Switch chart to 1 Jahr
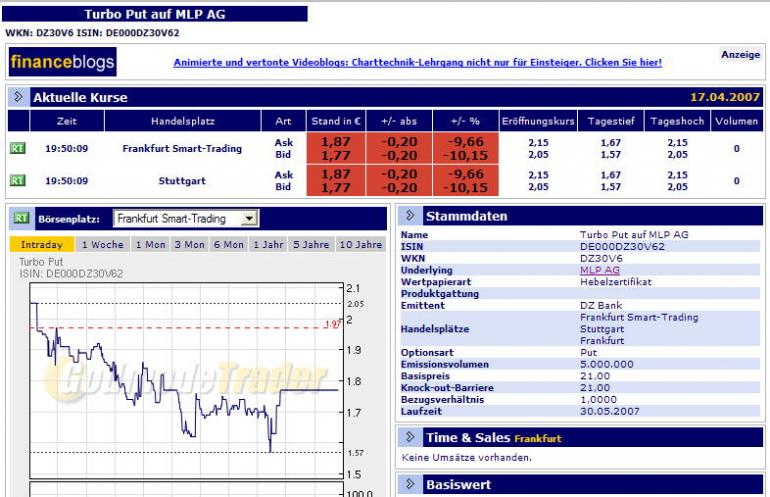Screen dimensions: 770x497 click(268, 245)
